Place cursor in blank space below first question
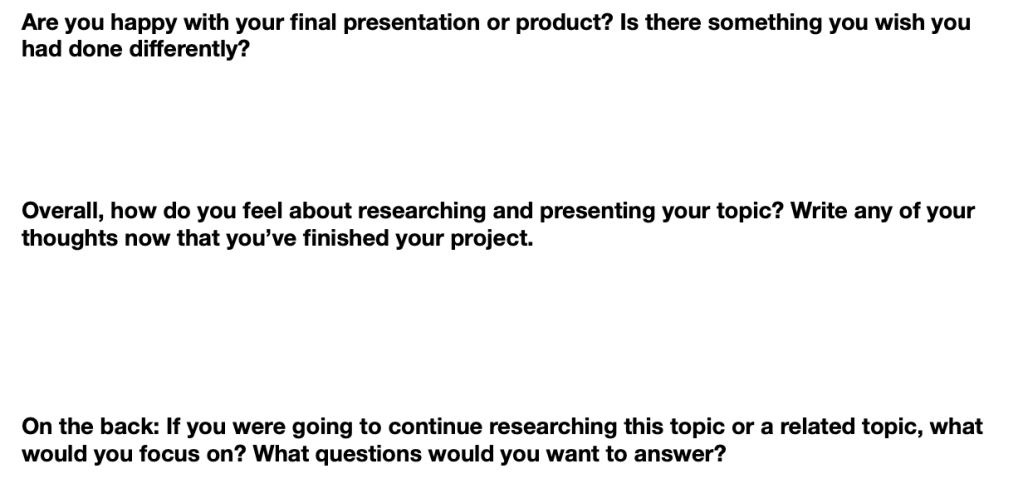 pyautogui.click(x=500, y=125)
